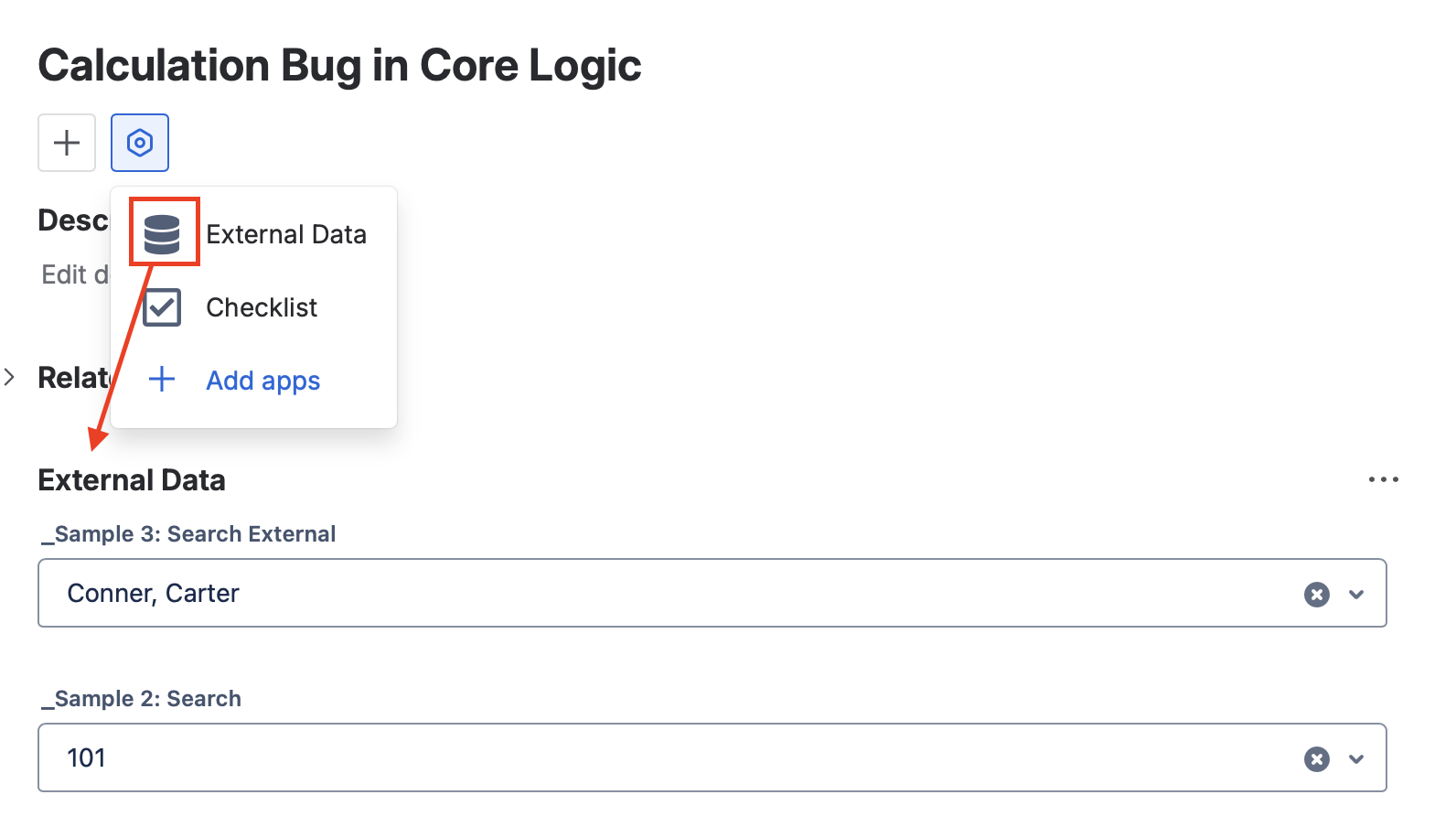Click the plus button below the title
The height and width of the screenshot is (827, 1456).
(67, 143)
